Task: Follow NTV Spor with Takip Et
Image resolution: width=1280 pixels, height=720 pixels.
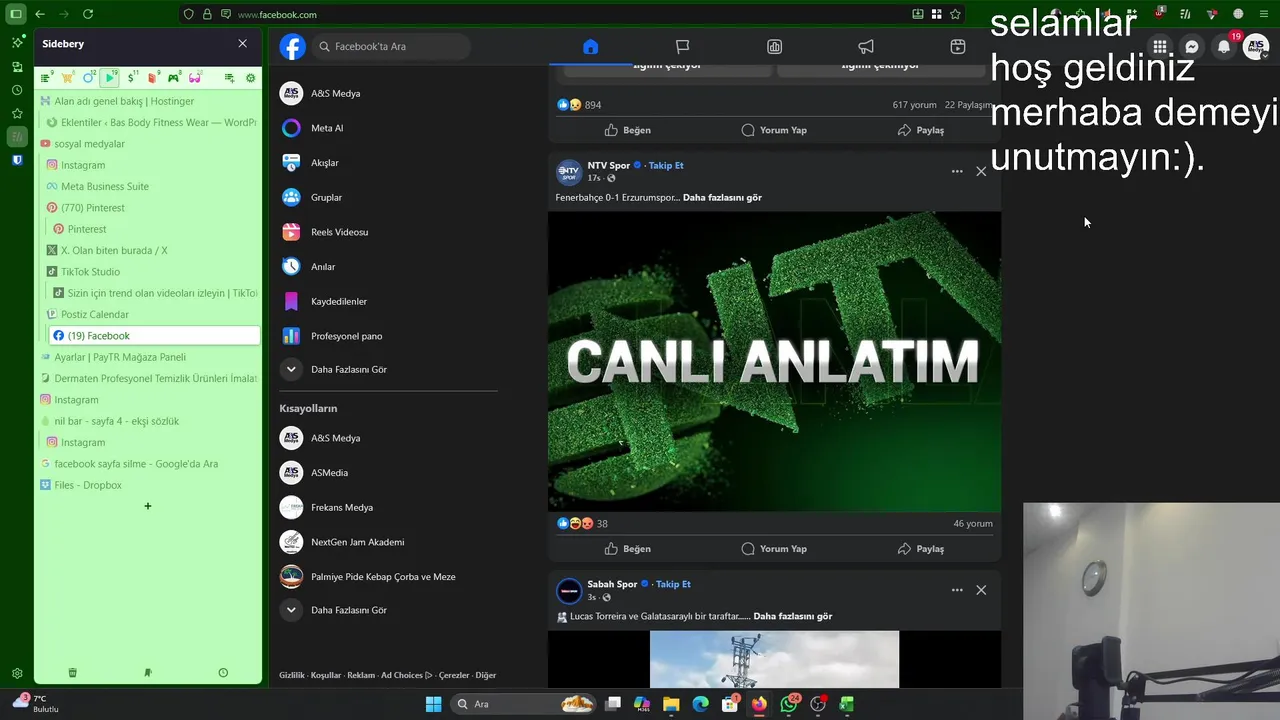Action: pos(666,165)
